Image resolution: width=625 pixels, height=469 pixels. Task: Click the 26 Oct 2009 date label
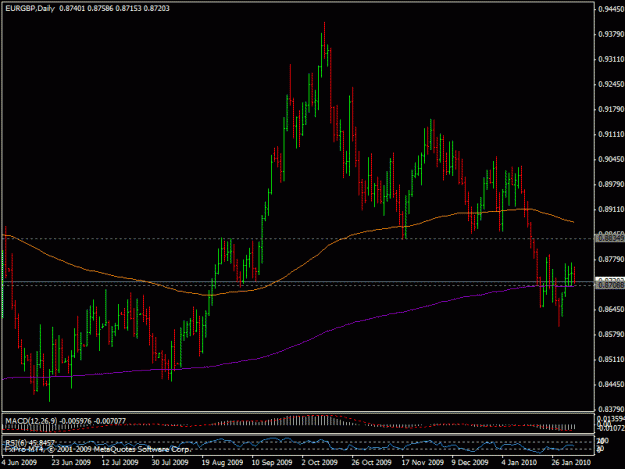click(371, 462)
